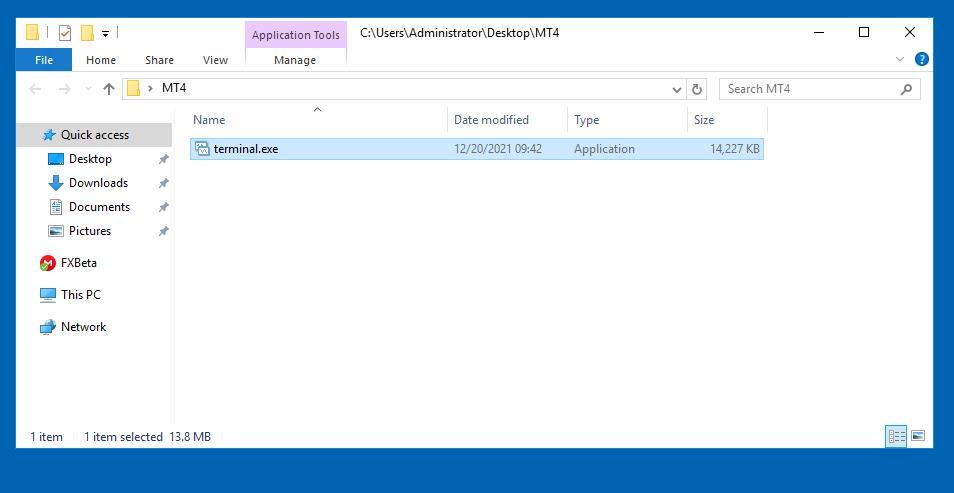Select Network in the navigation pane

click(x=83, y=327)
